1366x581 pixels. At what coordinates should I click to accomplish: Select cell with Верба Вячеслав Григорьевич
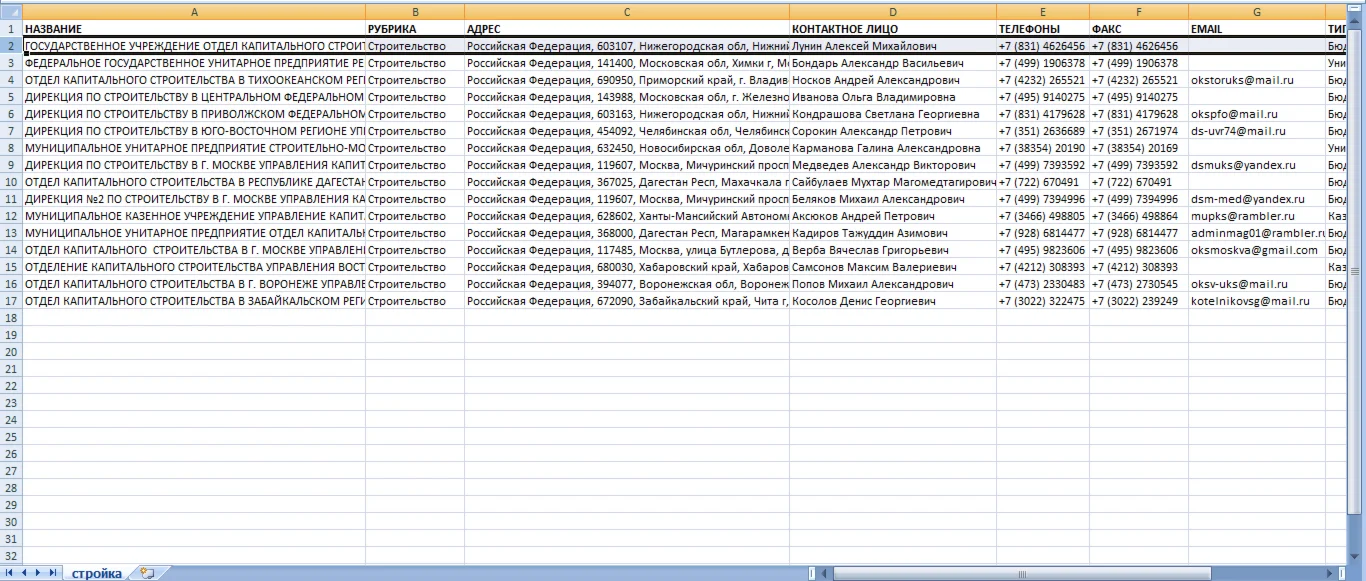[893, 250]
